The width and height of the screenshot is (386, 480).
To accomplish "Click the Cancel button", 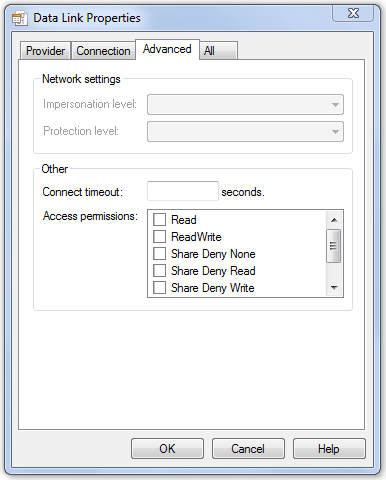I will (248, 449).
